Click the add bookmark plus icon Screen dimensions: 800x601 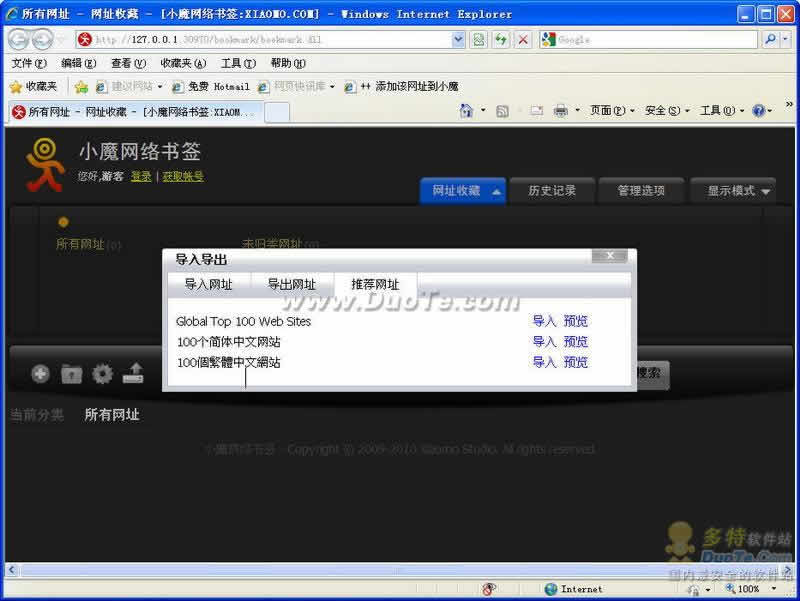(x=40, y=374)
